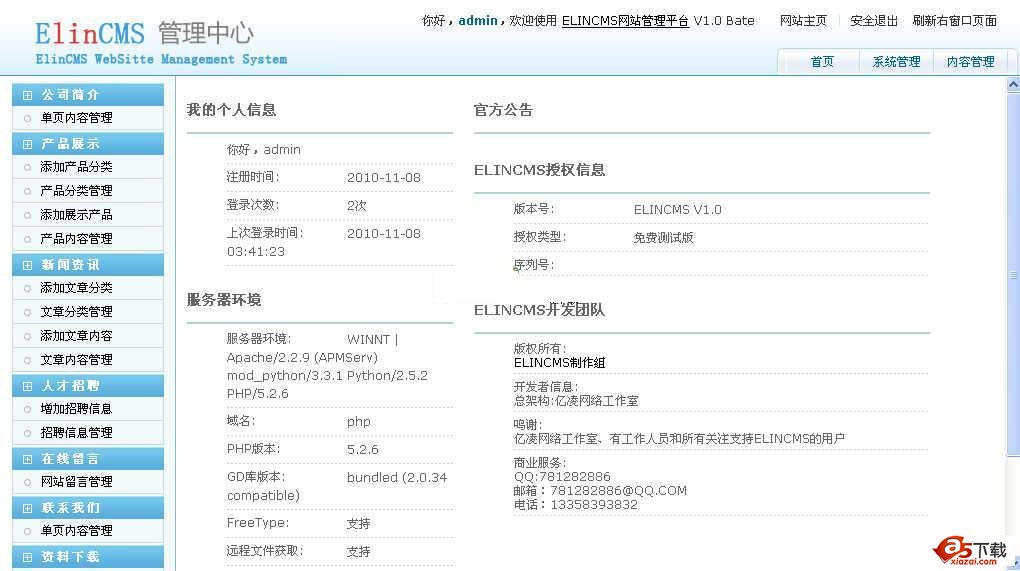This screenshot has width=1020, height=571.
Task: Click the 服务器环境 heading
Action: pyautogui.click(x=224, y=300)
